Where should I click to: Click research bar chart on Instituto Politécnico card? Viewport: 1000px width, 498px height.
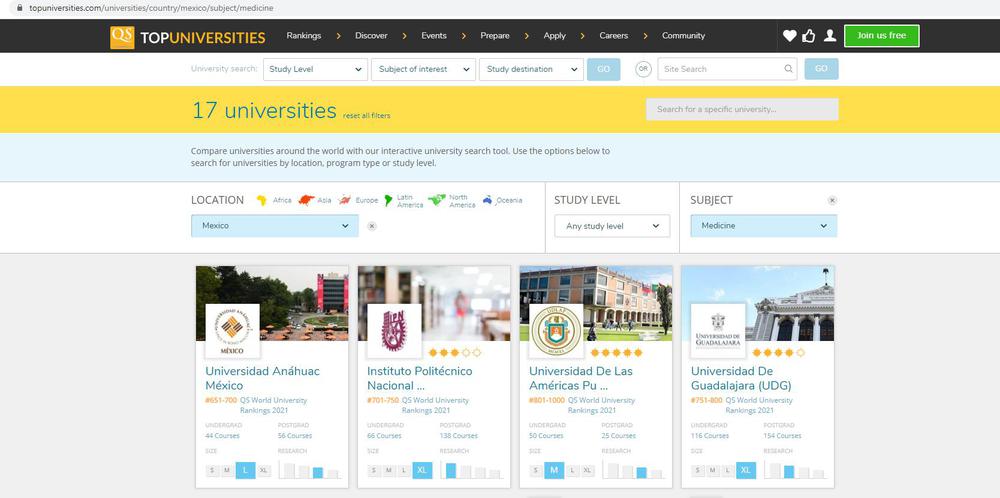click(x=472, y=471)
